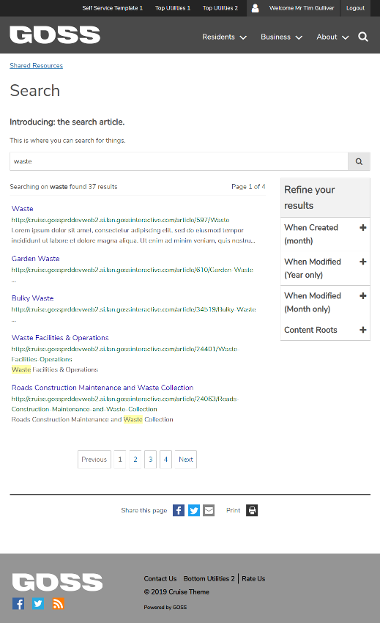Open footer RSS feed icon
The height and width of the screenshot is (623, 380).
pyautogui.click(x=58, y=604)
